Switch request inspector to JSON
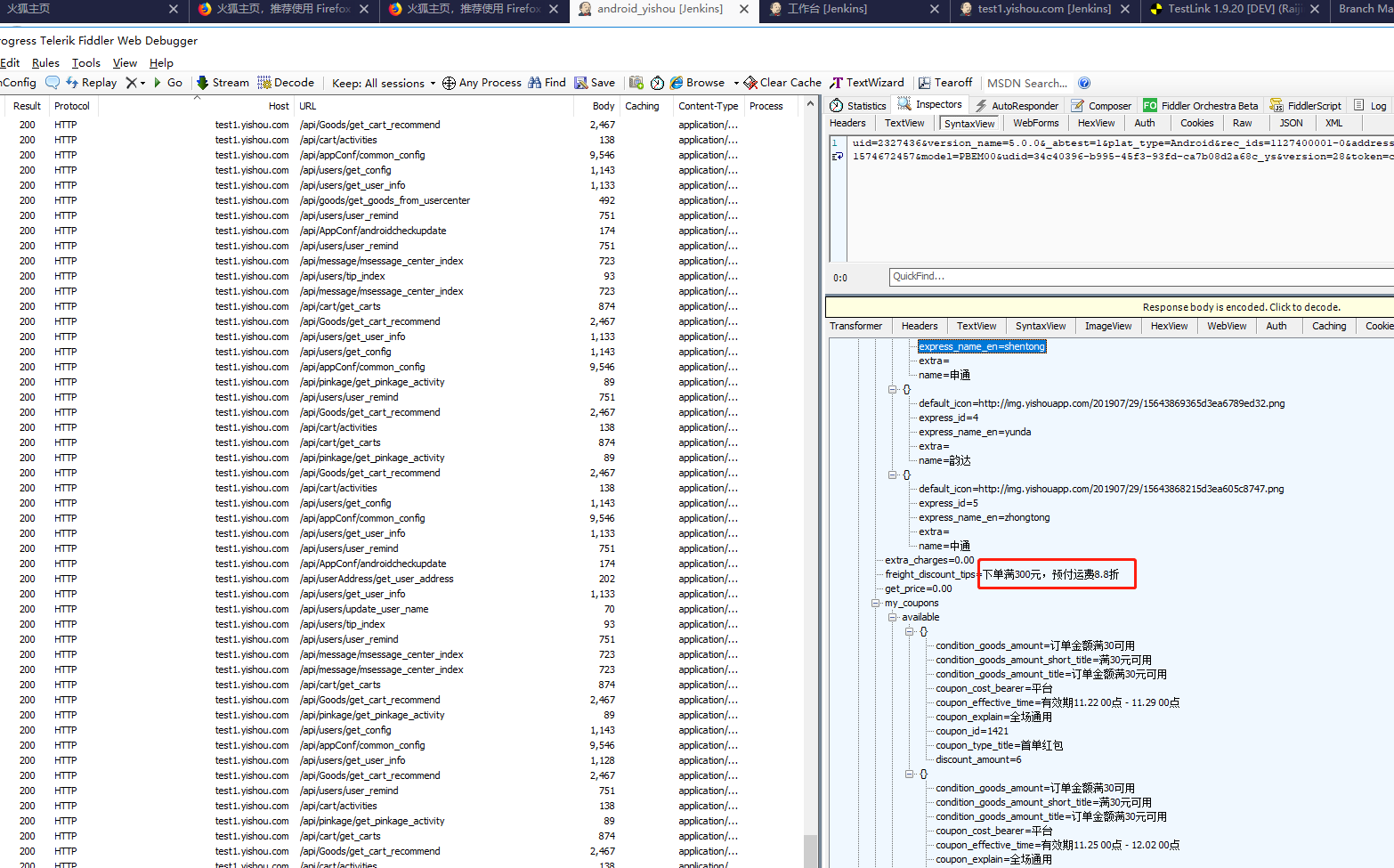 (x=1291, y=123)
